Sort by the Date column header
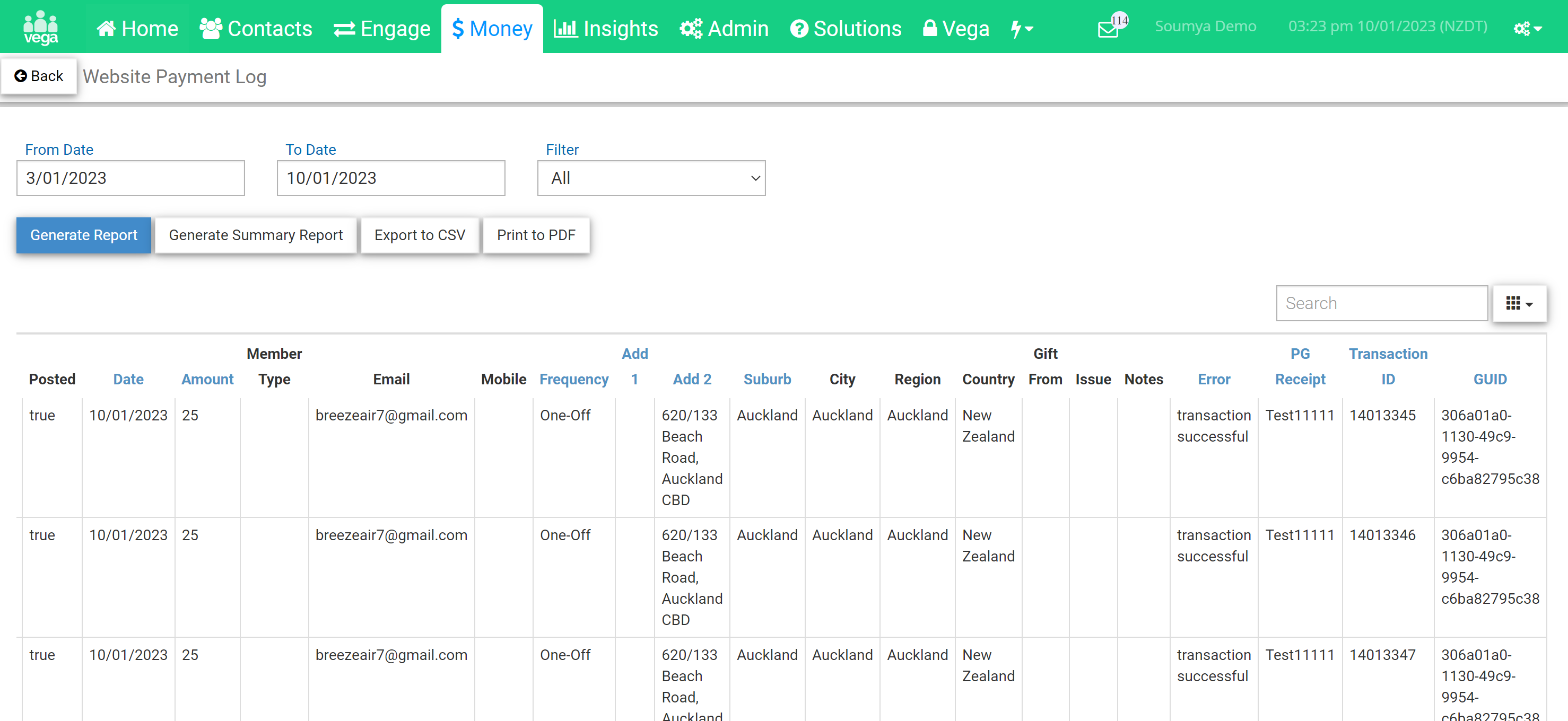The height and width of the screenshot is (721, 1568). pyautogui.click(x=128, y=380)
